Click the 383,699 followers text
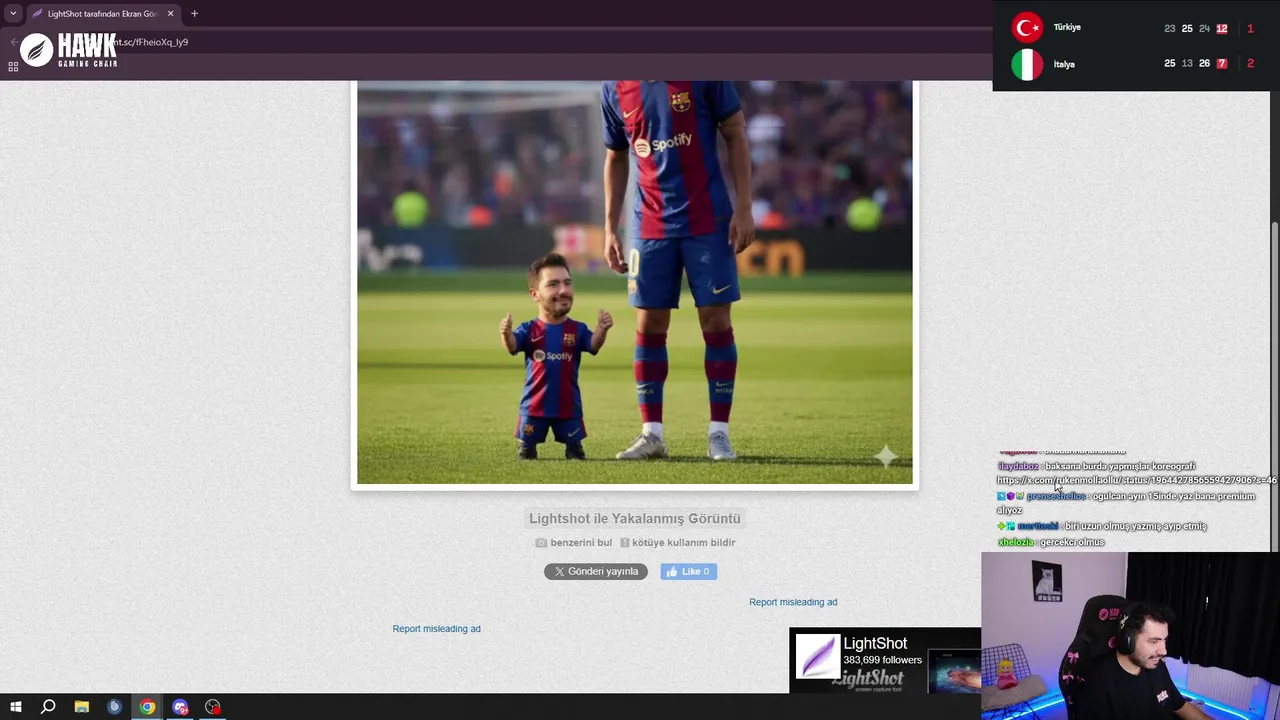Viewport: 1280px width, 720px height. (882, 660)
